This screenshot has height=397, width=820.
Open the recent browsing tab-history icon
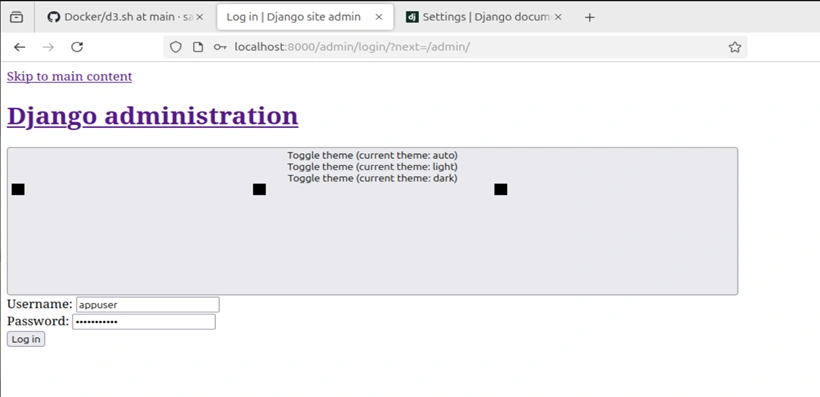[x=17, y=17]
